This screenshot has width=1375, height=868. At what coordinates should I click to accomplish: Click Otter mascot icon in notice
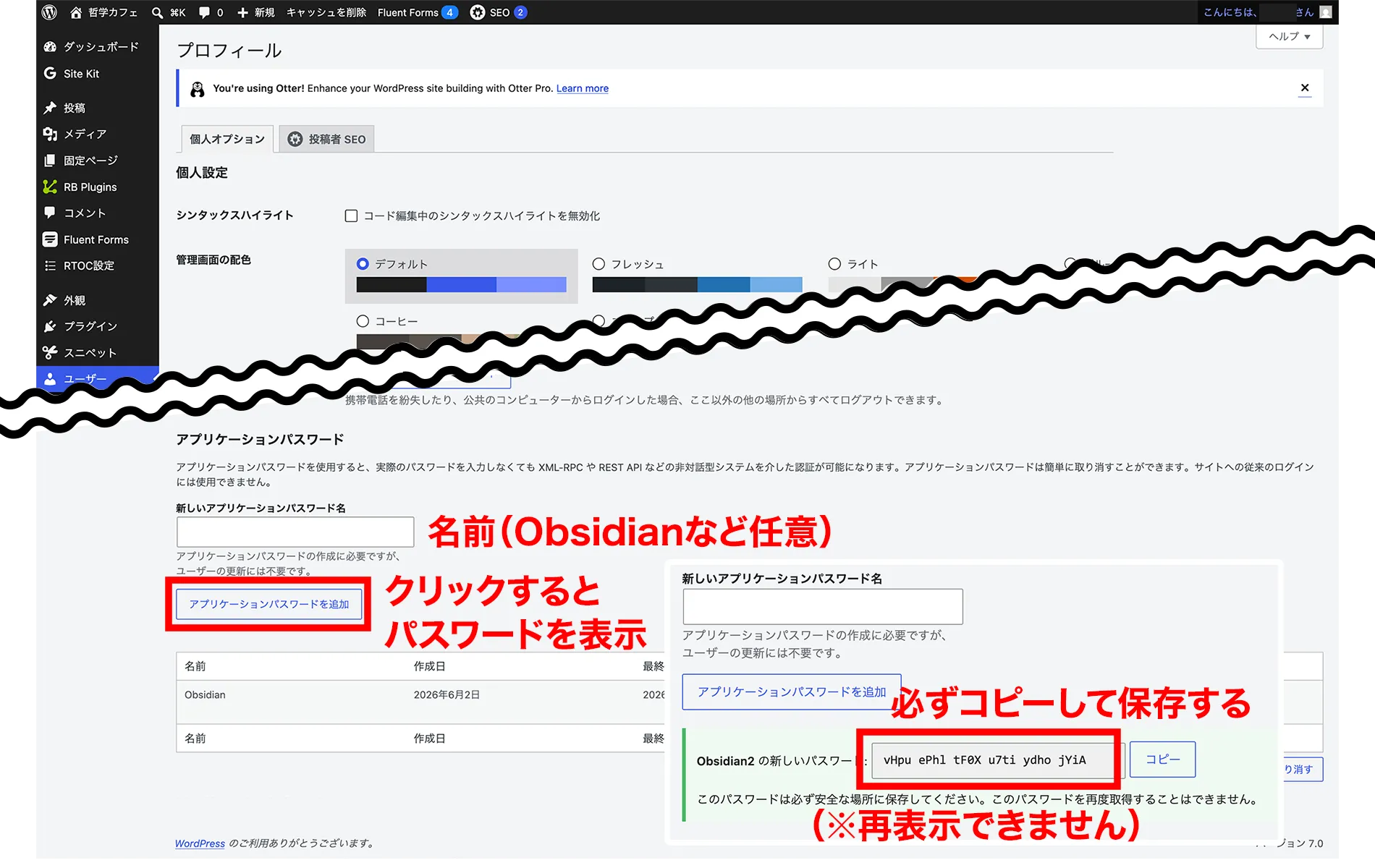pyautogui.click(x=197, y=89)
